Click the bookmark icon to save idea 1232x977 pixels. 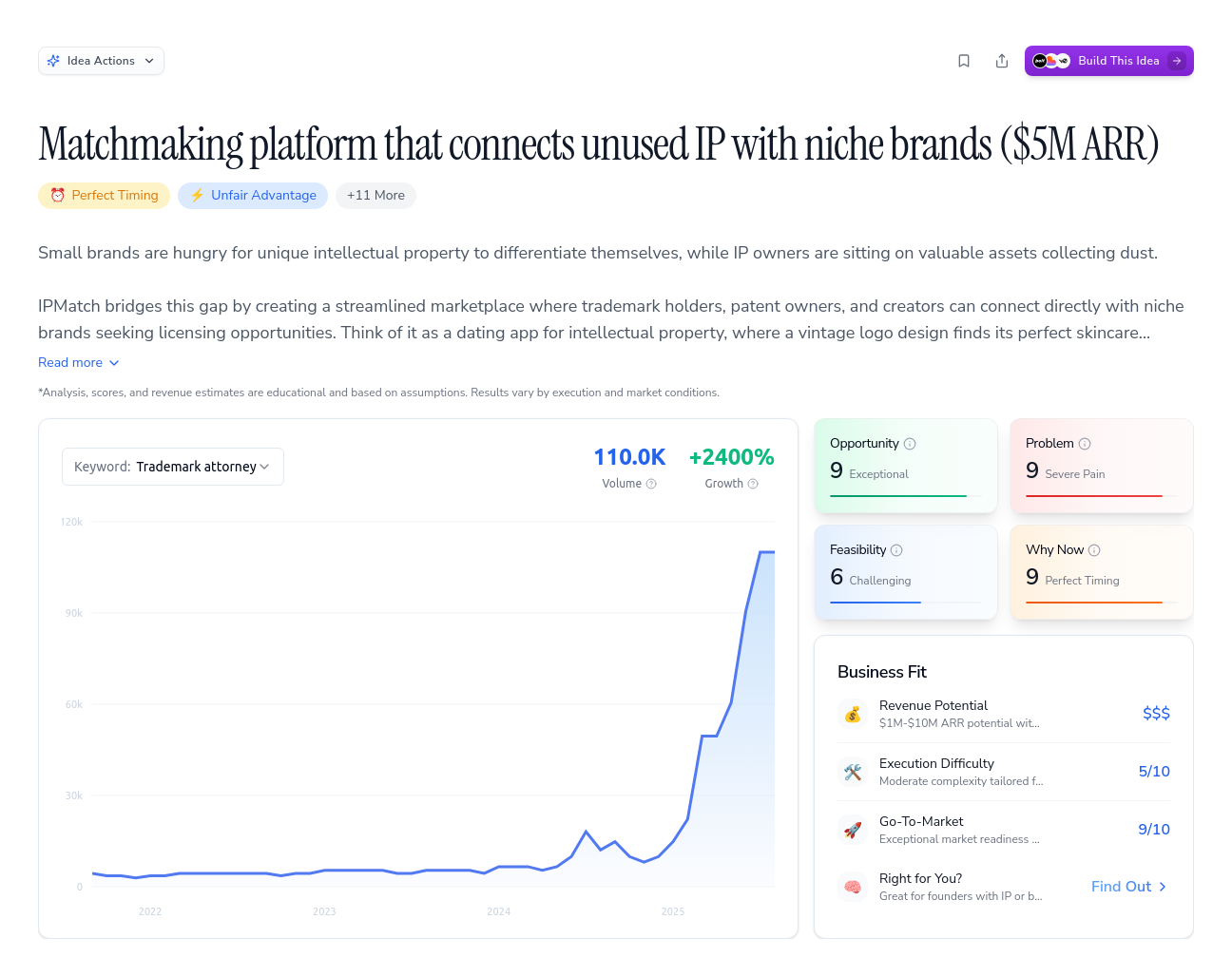click(x=964, y=61)
